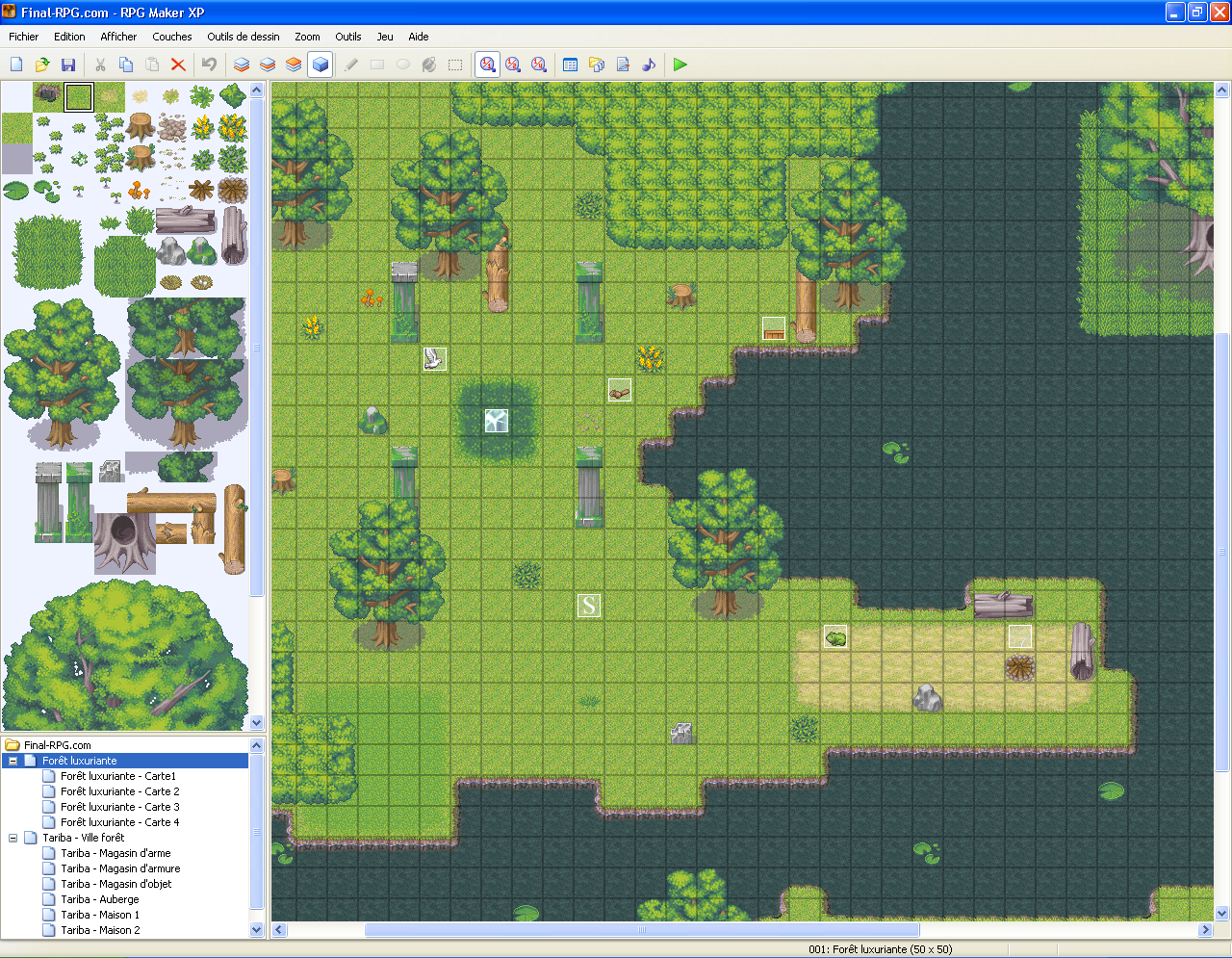The height and width of the screenshot is (958, 1232).
Task: Switch to the second layer
Action: [x=268, y=65]
